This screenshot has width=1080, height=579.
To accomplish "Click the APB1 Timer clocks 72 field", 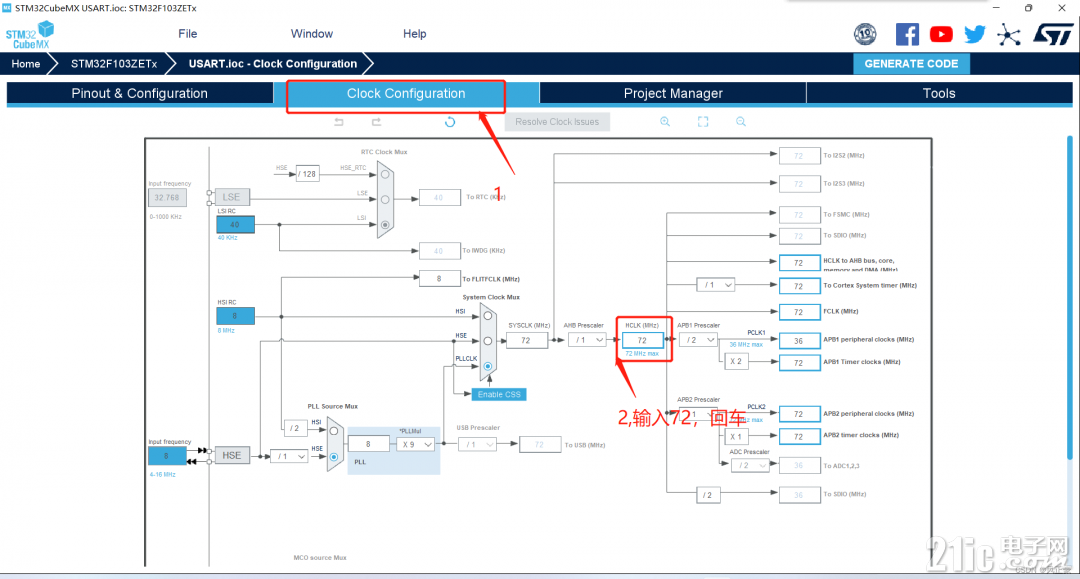I will coord(799,363).
